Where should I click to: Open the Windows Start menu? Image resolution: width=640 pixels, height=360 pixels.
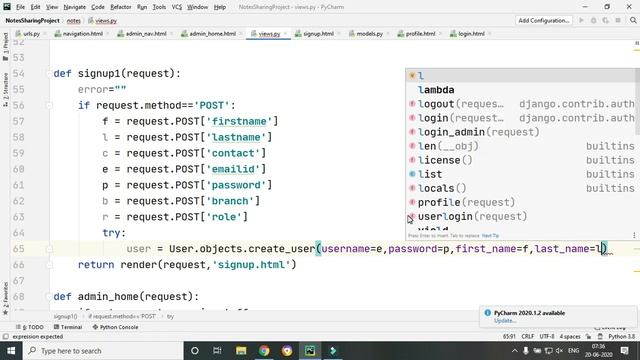[x=11, y=351]
